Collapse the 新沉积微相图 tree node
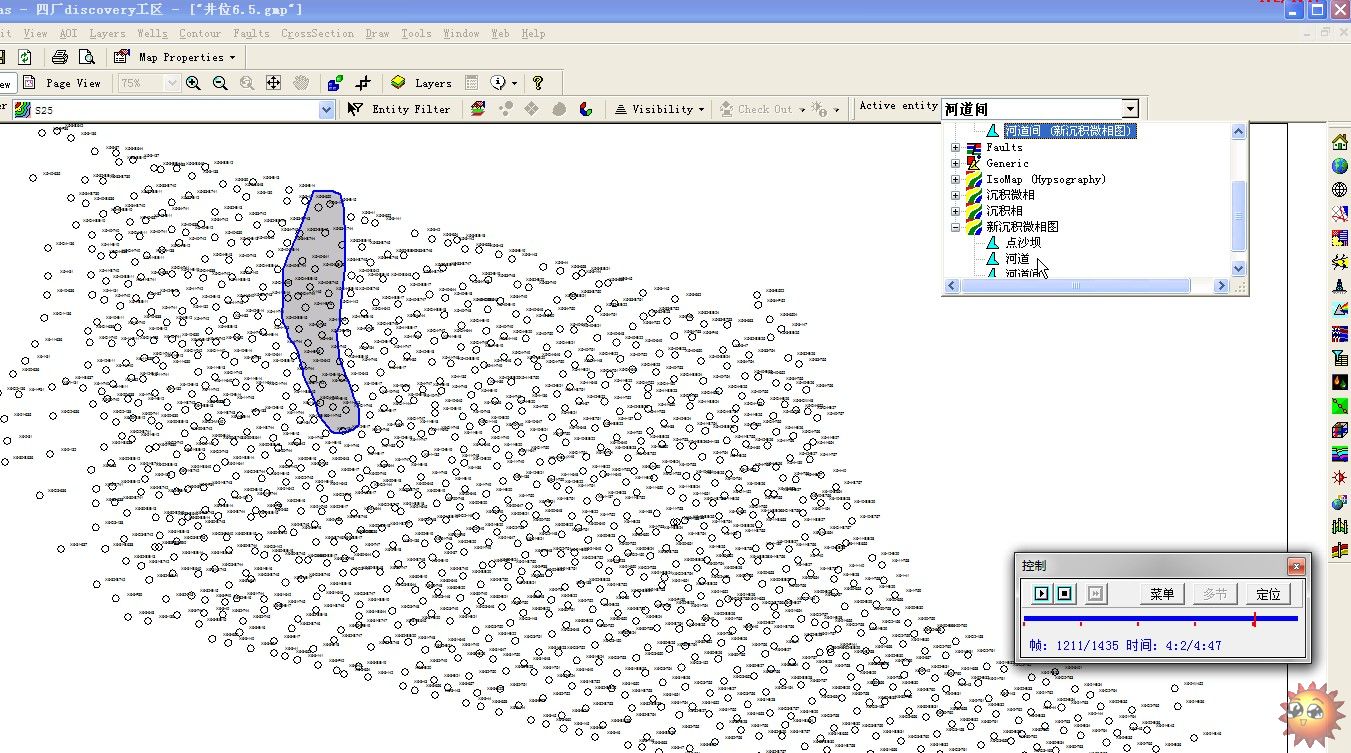 [x=955, y=227]
